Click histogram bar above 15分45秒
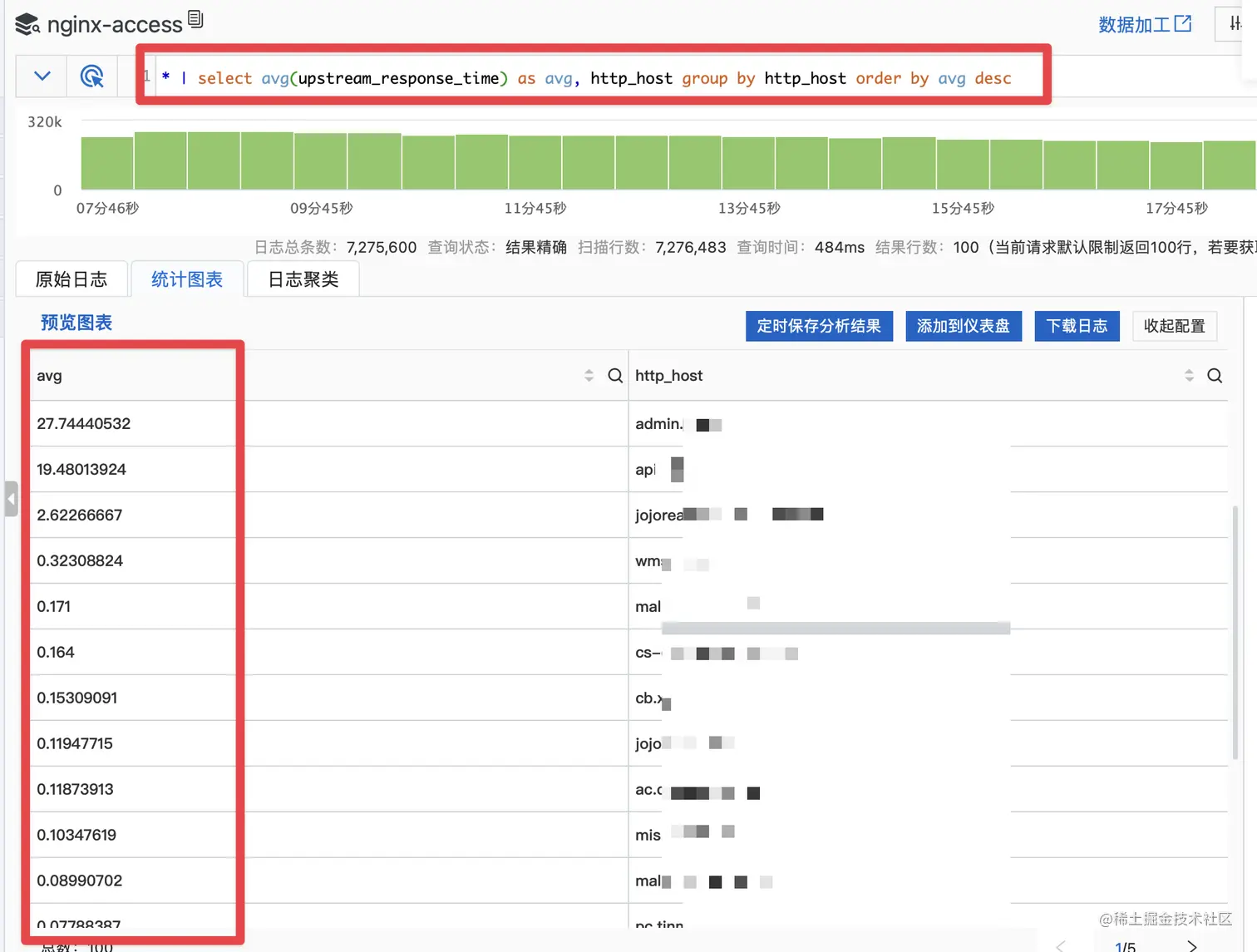The image size is (1257, 952). [963, 165]
